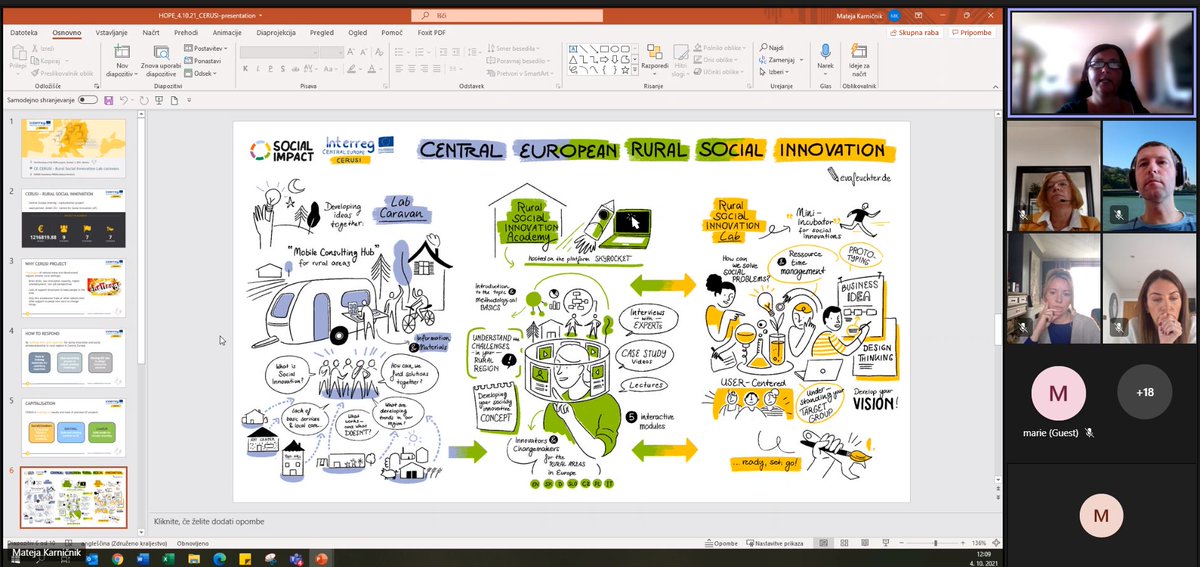The width and height of the screenshot is (1200, 567).
Task: Click Izreži cut command
Action: tap(43, 48)
